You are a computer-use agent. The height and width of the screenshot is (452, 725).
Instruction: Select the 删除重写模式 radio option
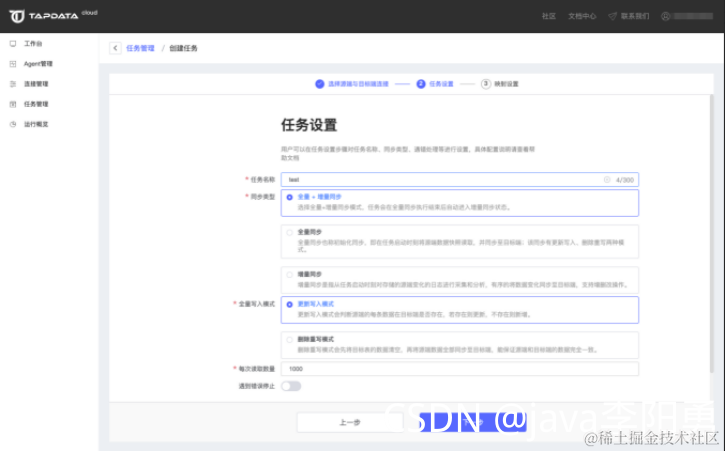click(289, 340)
